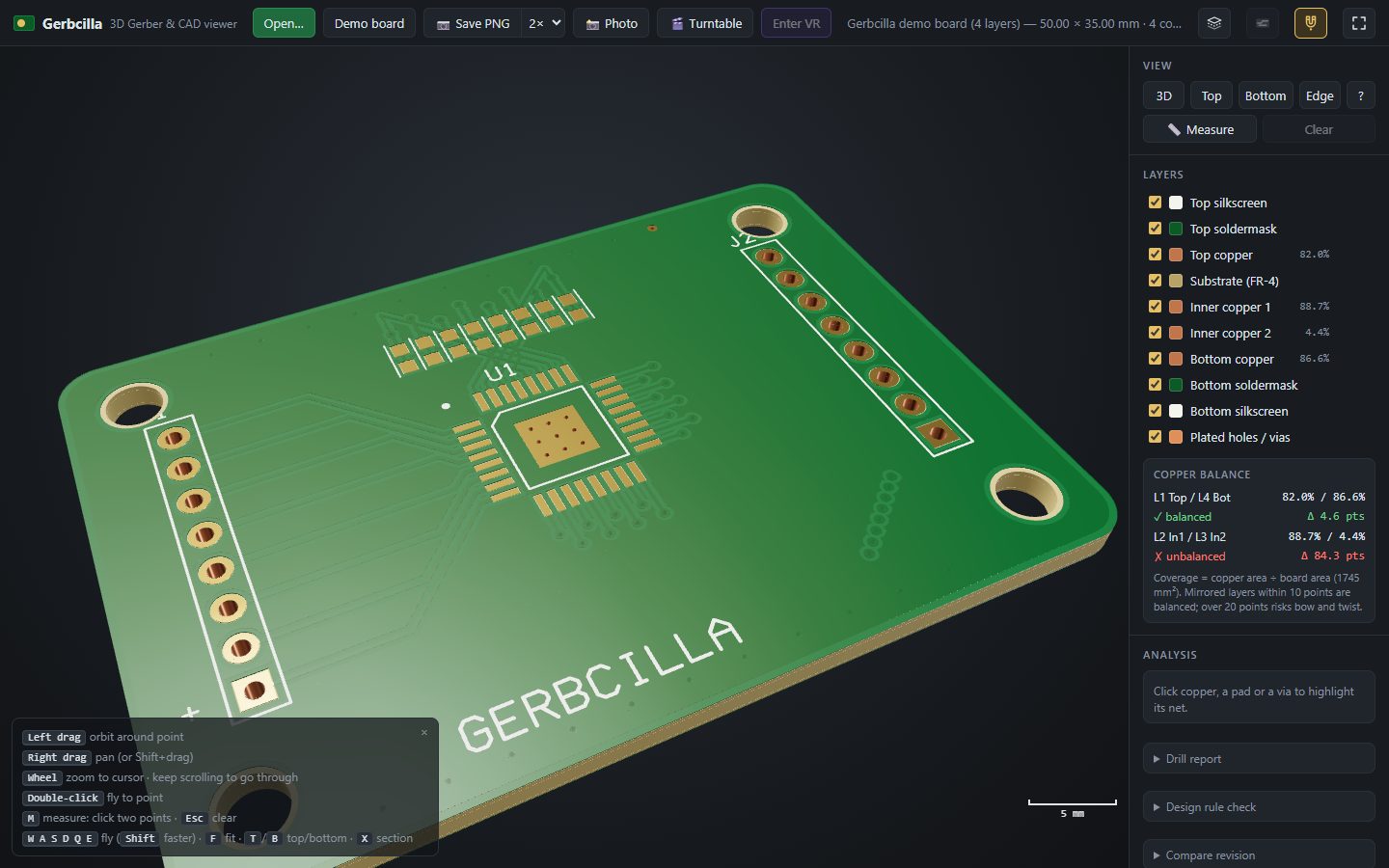Click the Substrate (FR-4) tan swatch
The height and width of the screenshot is (868, 1389).
1176,281
